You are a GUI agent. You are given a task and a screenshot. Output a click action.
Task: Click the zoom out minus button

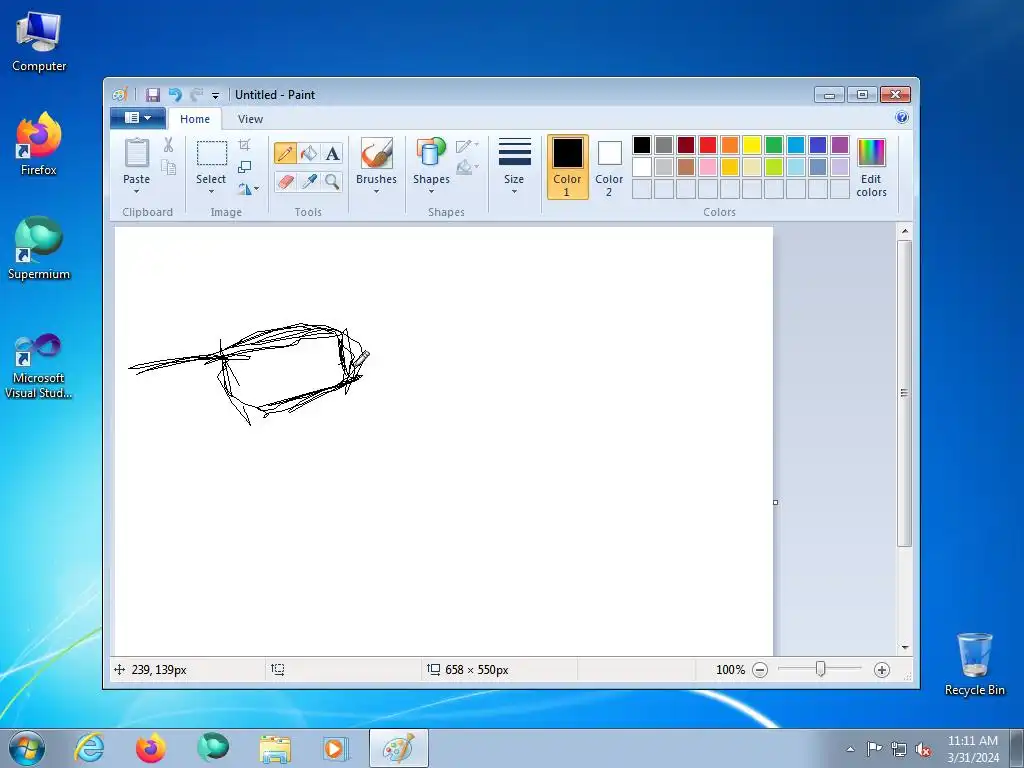tap(760, 670)
